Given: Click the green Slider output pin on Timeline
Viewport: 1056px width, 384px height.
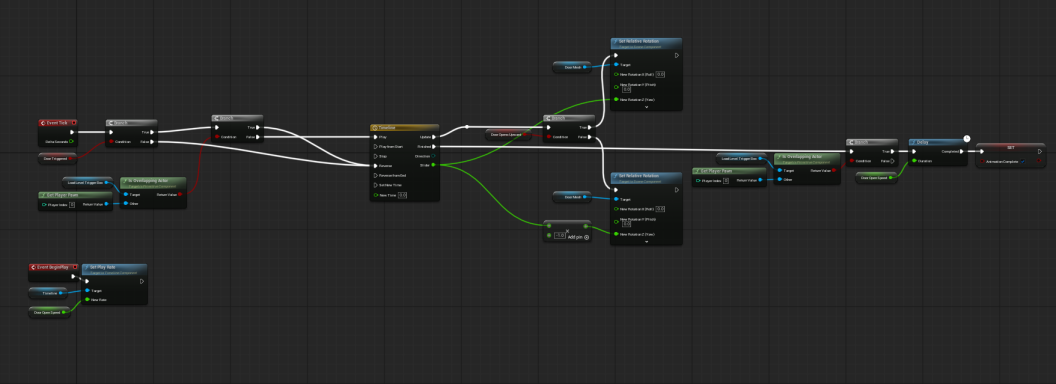Looking at the screenshot, I should (434, 166).
